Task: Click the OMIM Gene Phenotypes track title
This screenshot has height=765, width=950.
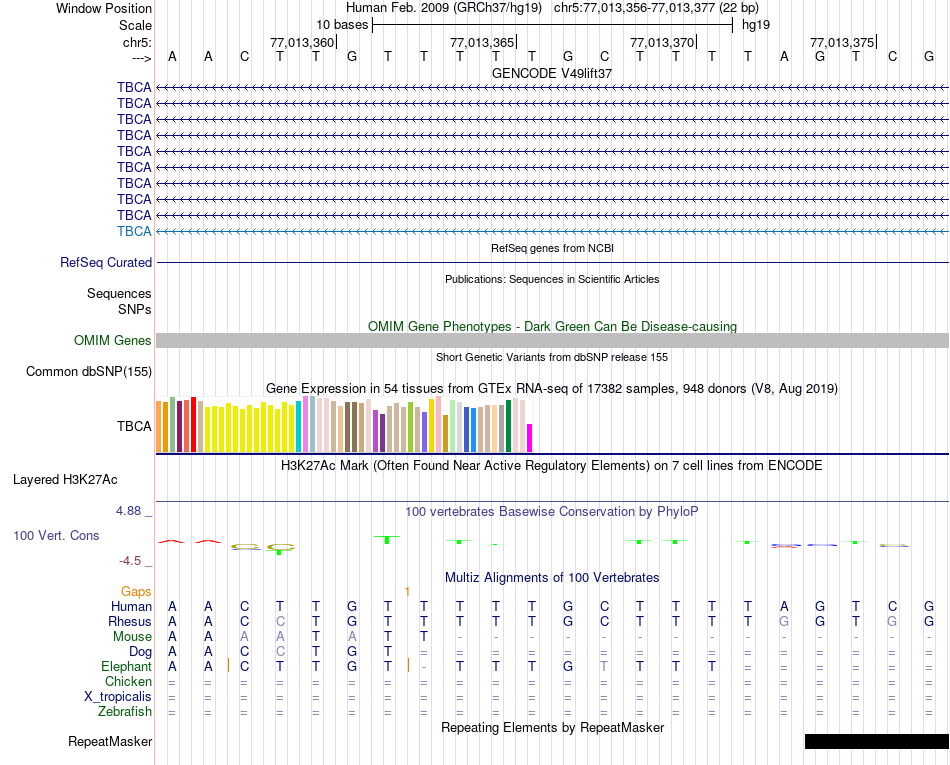Action: click(x=552, y=326)
